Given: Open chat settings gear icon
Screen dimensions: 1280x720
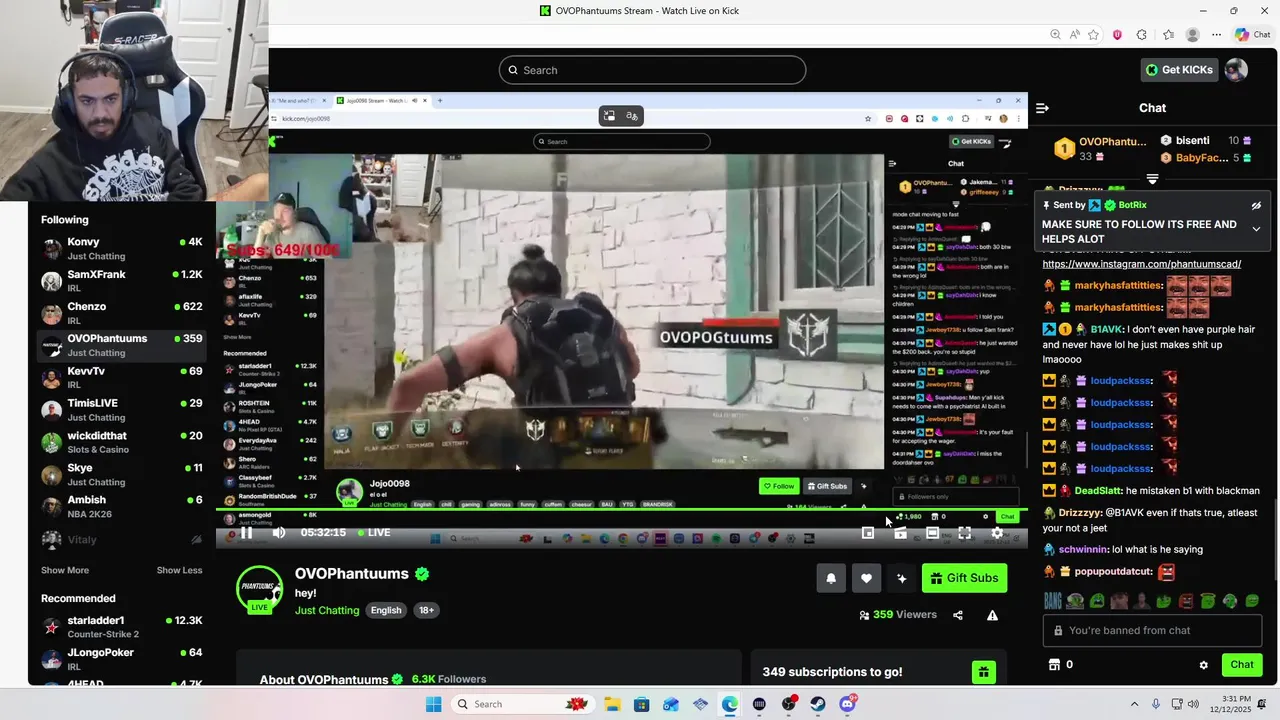Looking at the screenshot, I should click(1204, 665).
